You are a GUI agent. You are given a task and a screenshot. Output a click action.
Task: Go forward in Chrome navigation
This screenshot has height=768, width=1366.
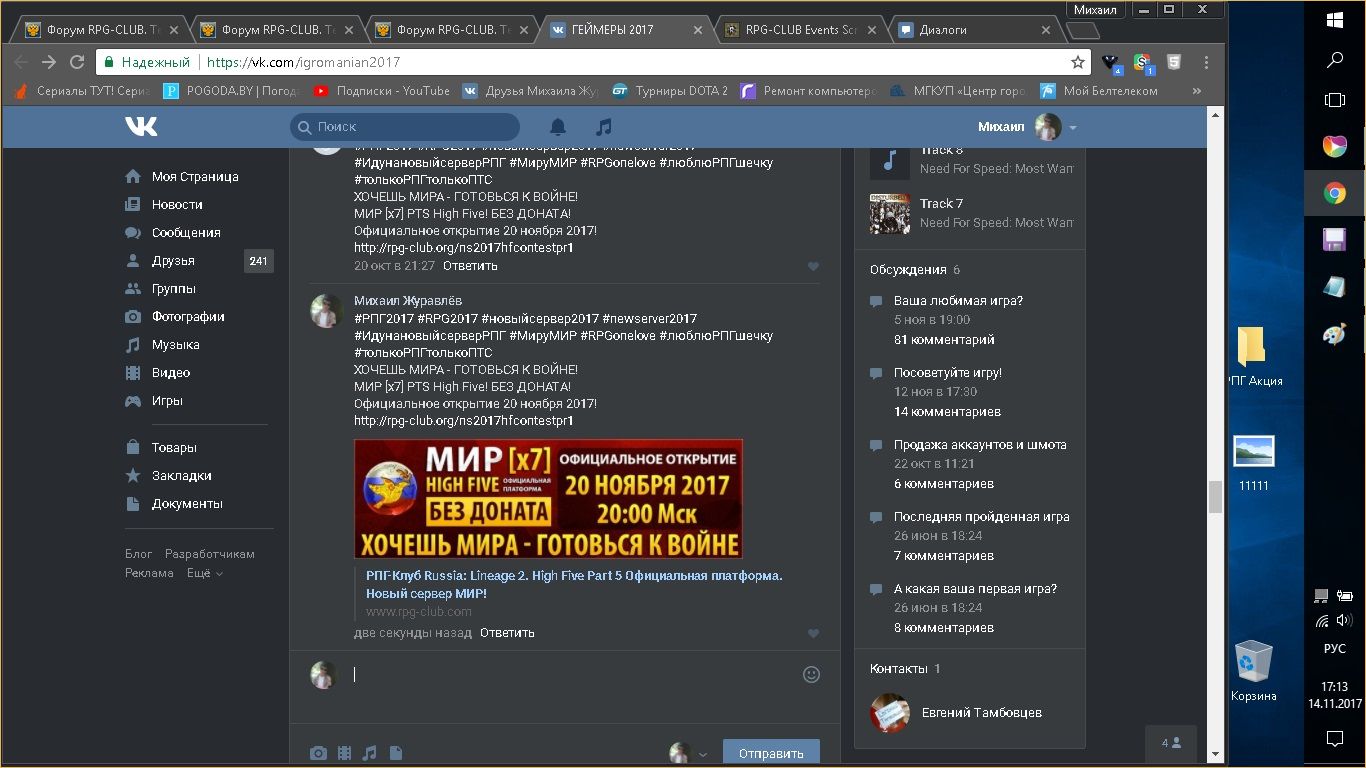tap(49, 62)
